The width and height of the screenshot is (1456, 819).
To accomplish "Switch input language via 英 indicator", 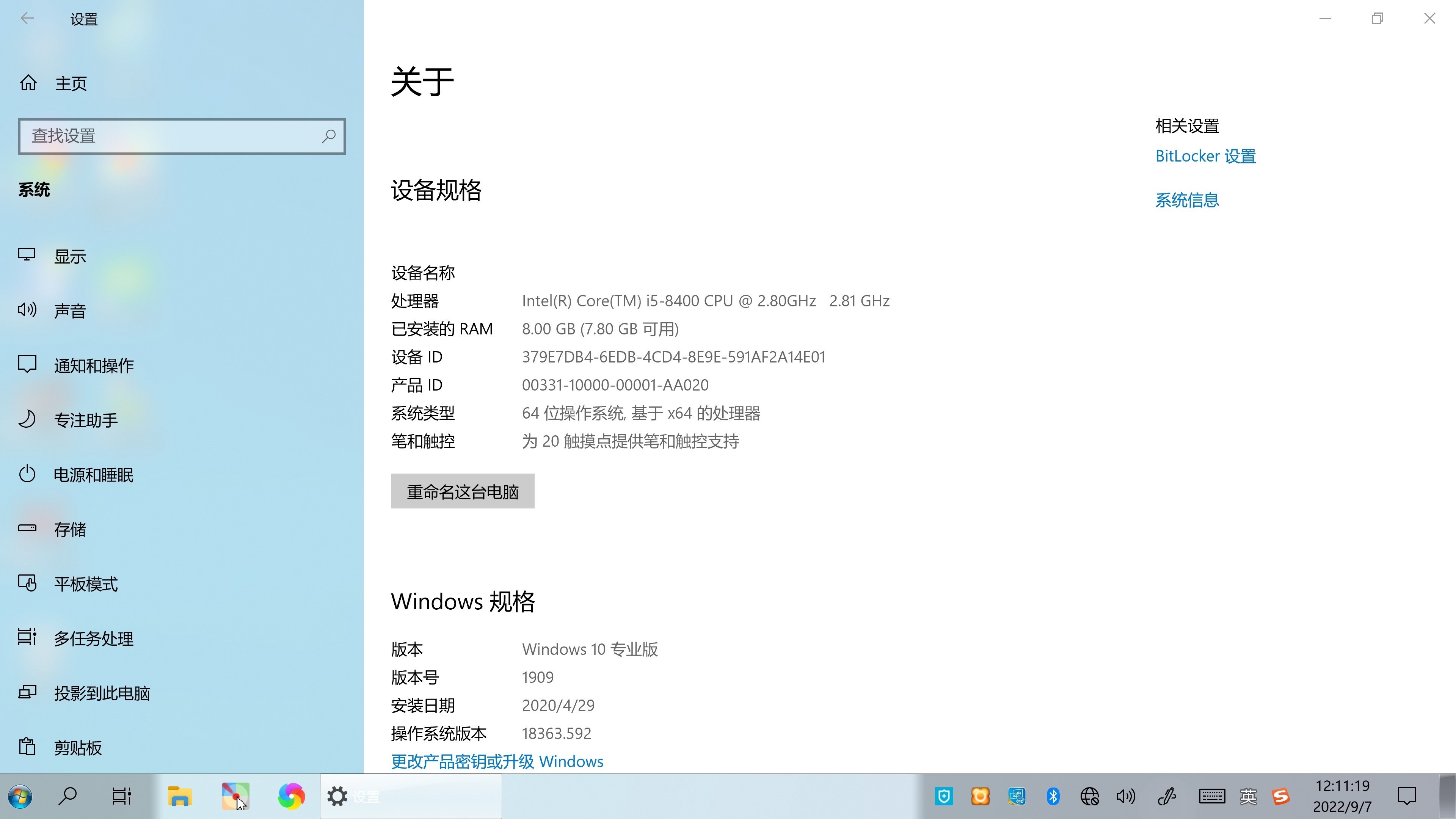I will [1248, 797].
